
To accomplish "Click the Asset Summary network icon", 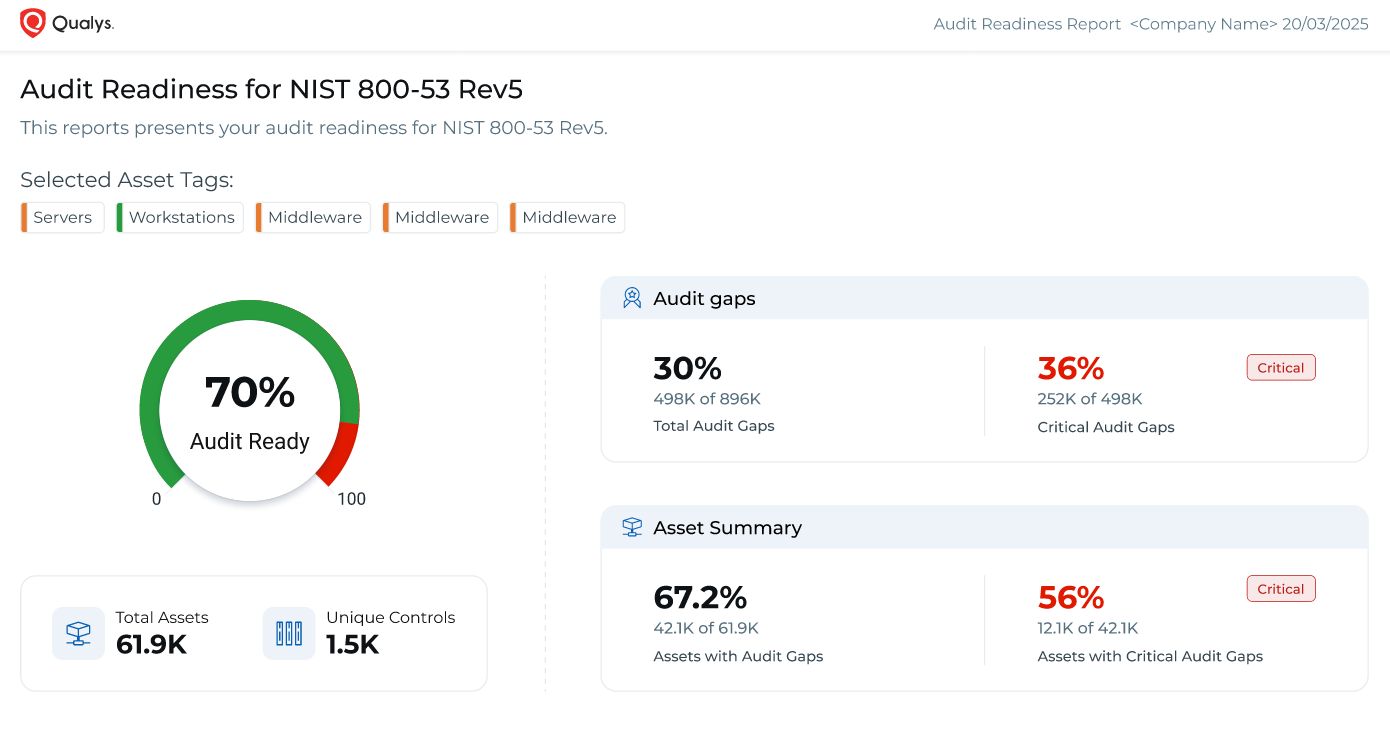I will point(632,527).
